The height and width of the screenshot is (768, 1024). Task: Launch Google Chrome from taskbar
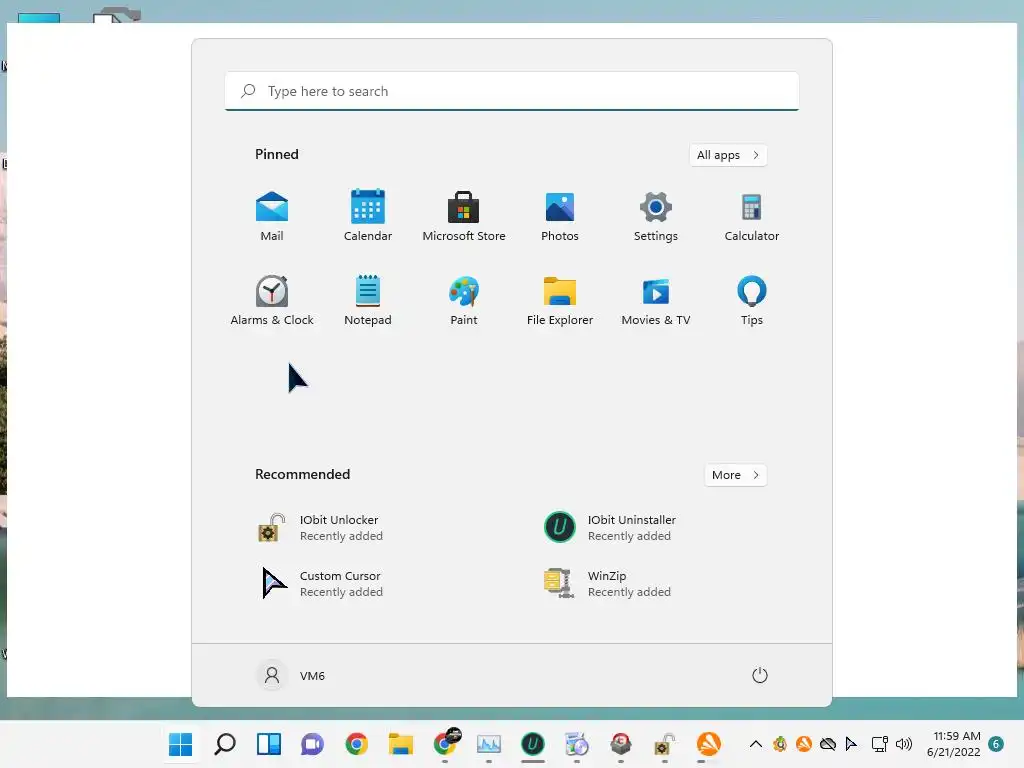[357, 744]
